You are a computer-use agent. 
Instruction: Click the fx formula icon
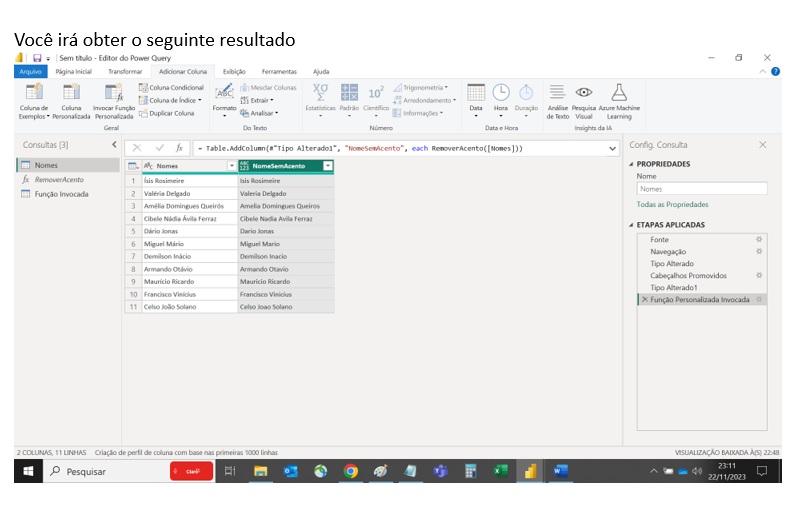pos(179,148)
